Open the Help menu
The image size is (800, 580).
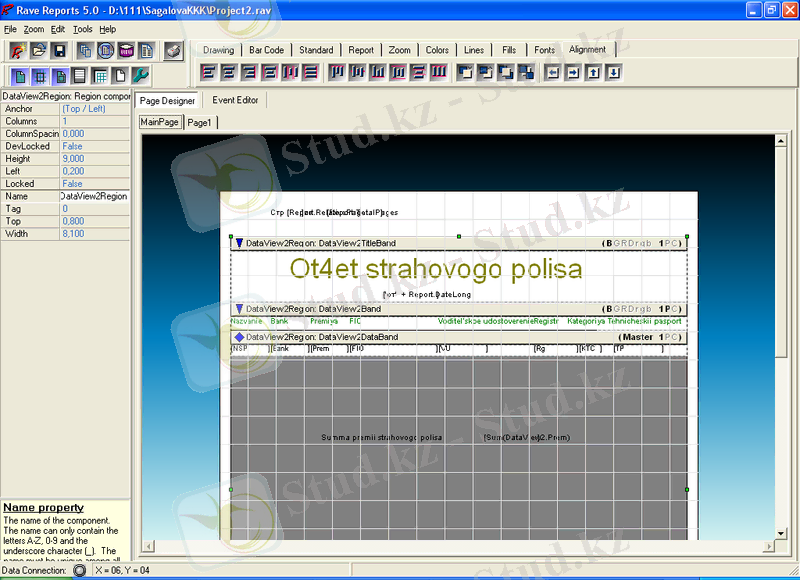[x=107, y=29]
